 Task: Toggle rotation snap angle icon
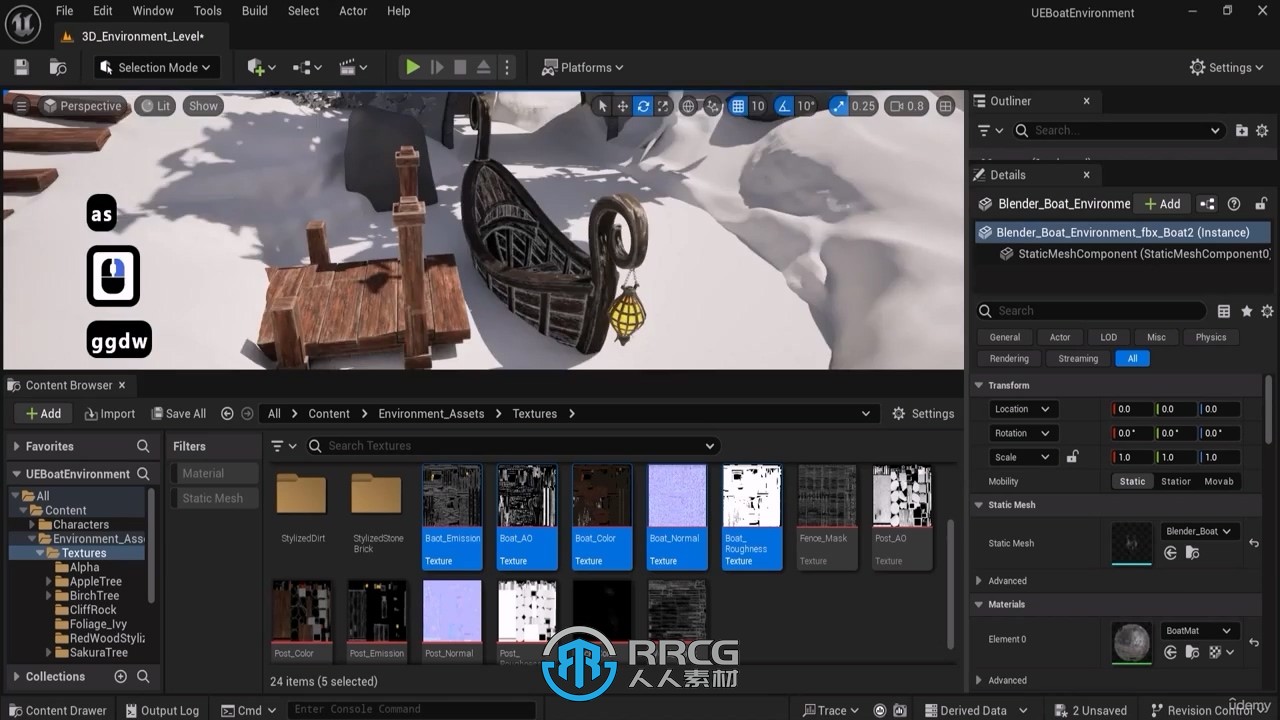(784, 106)
